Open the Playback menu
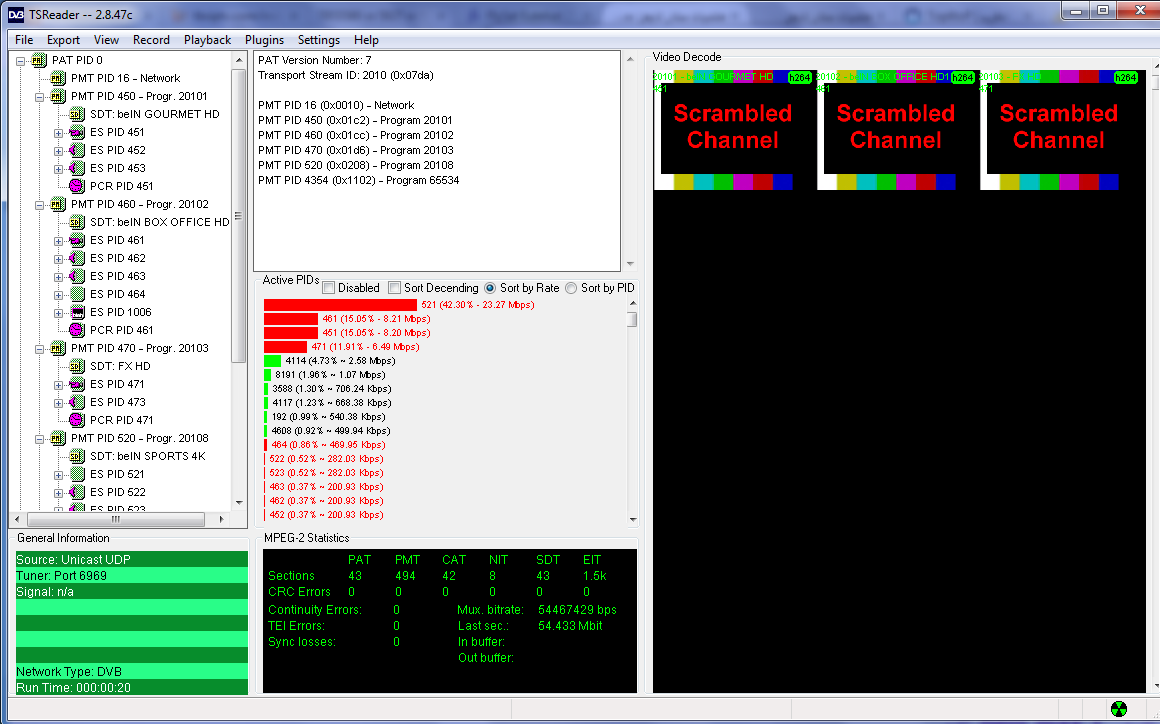 pos(207,40)
